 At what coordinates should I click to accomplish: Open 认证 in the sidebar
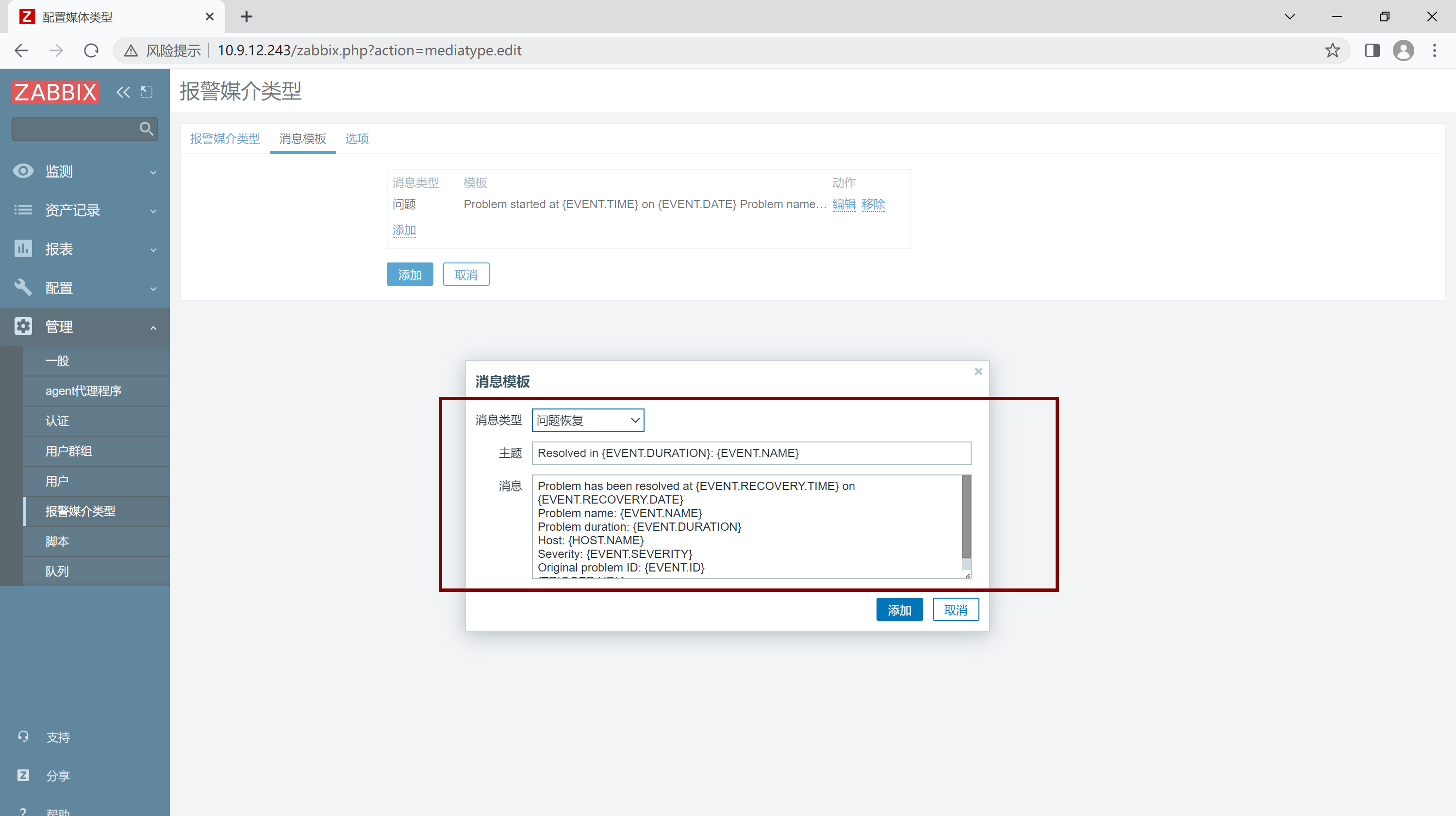click(96, 421)
